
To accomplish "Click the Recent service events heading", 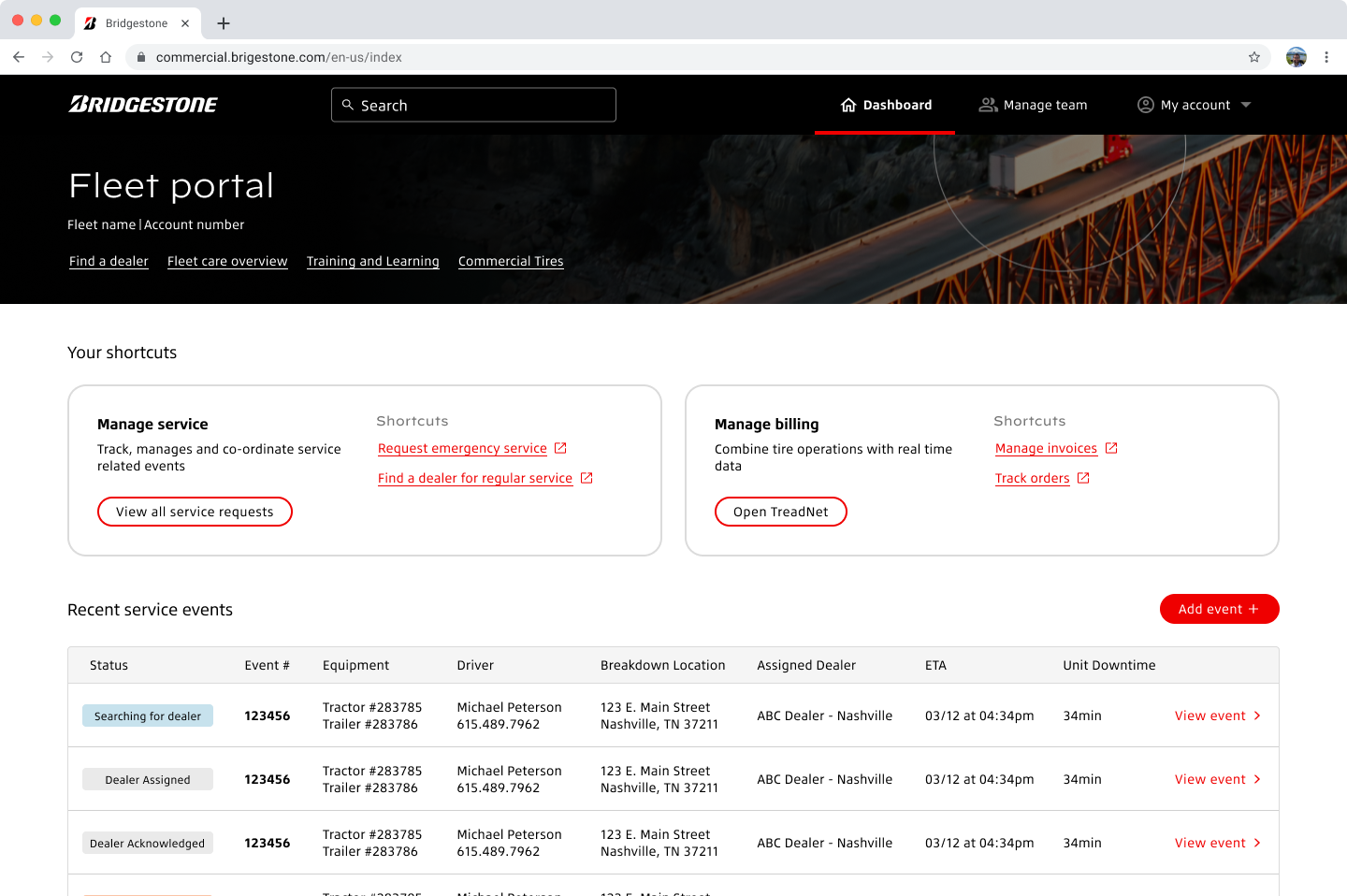I will coord(150,610).
